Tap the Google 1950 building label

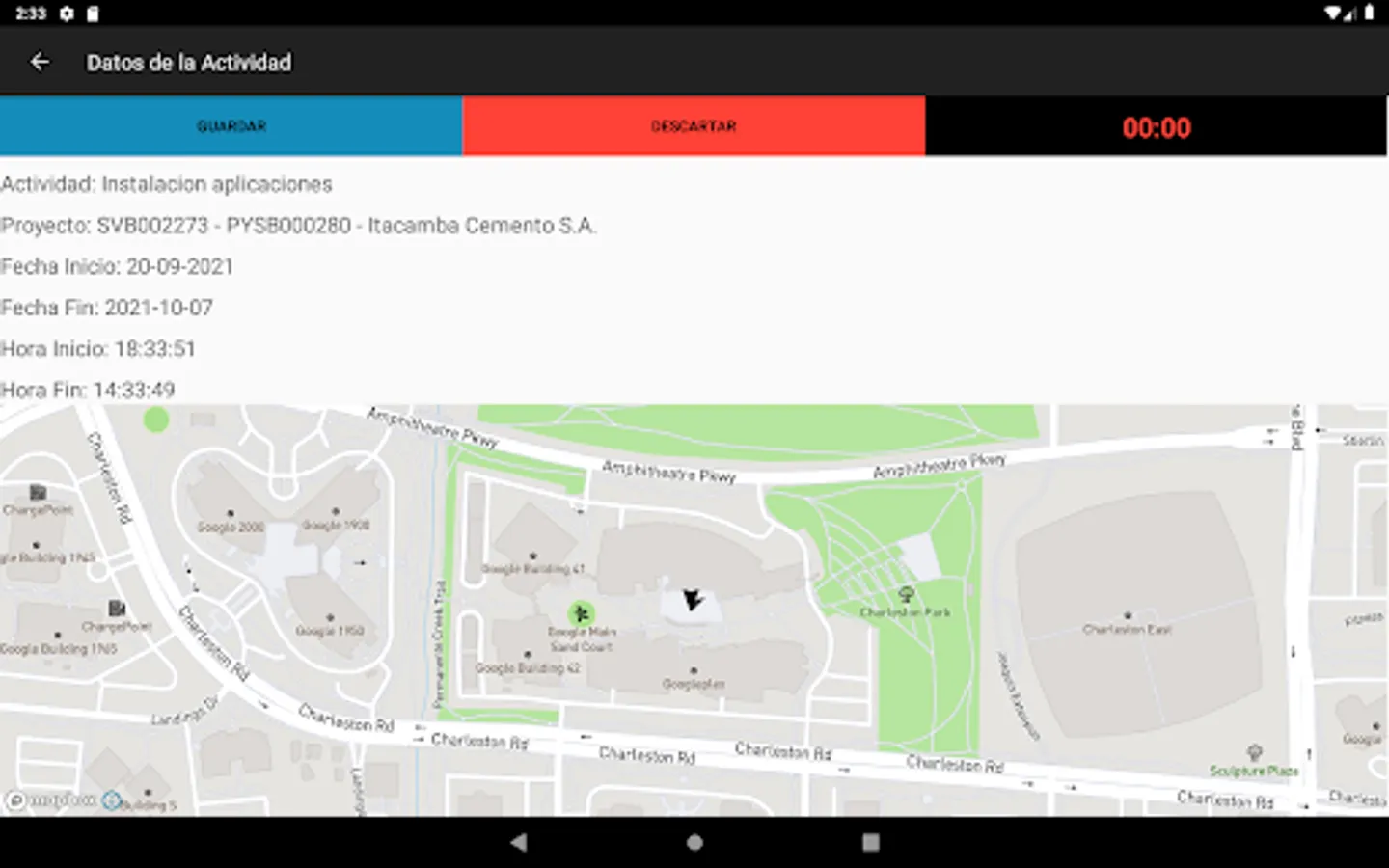[330, 631]
